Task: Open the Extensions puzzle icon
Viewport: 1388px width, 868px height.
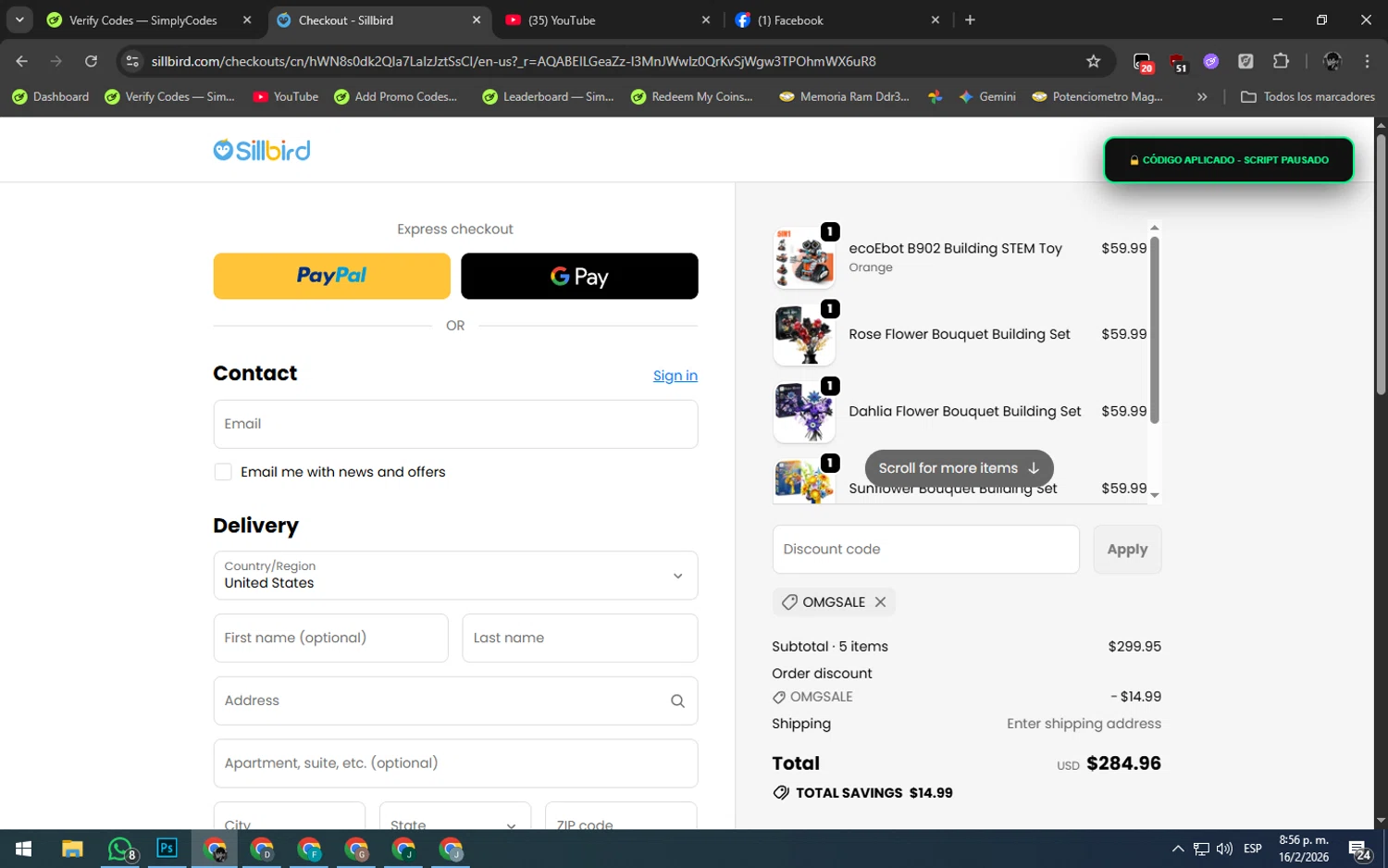Action: [1281, 61]
